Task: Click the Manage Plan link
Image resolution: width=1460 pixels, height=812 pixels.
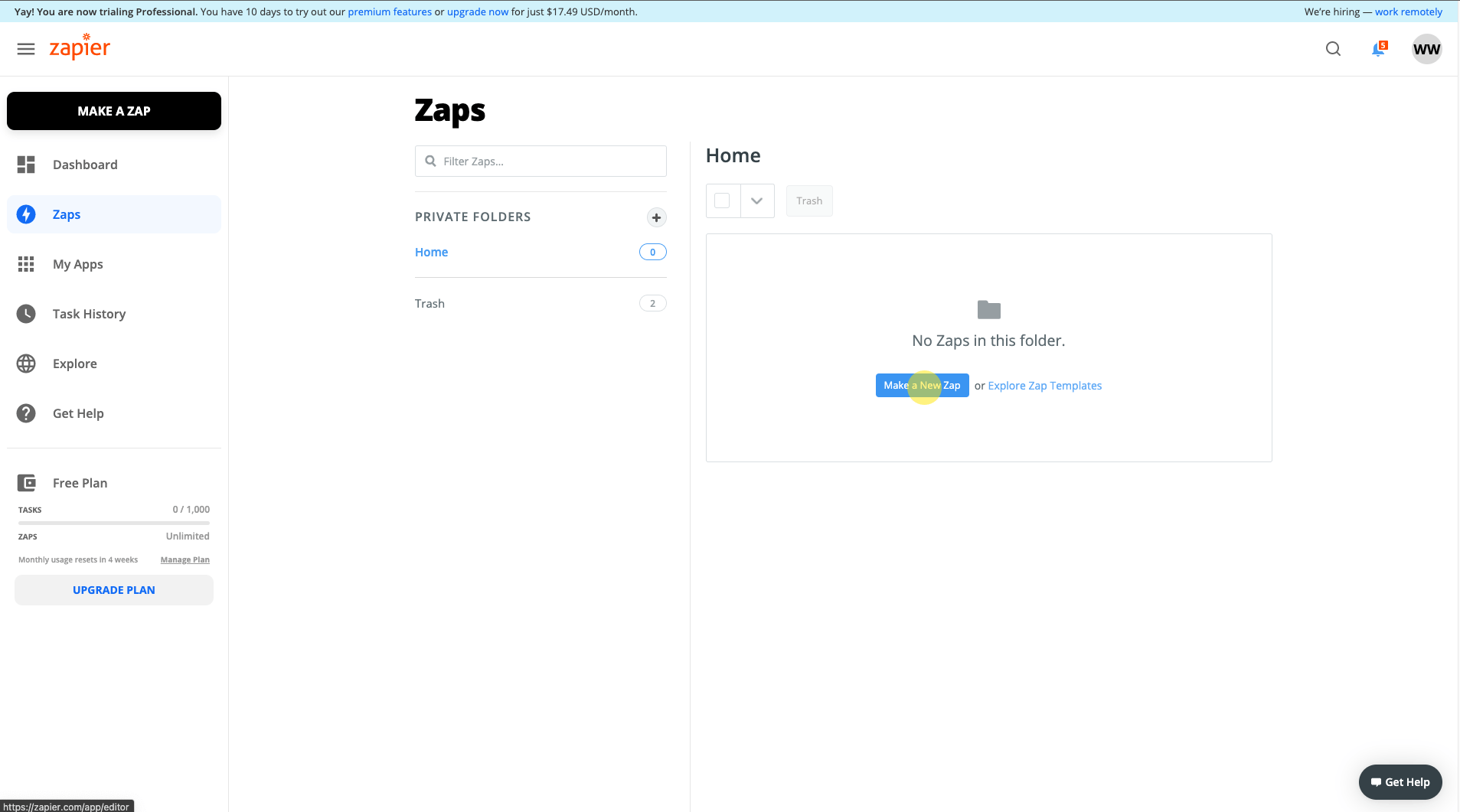Action: point(185,560)
